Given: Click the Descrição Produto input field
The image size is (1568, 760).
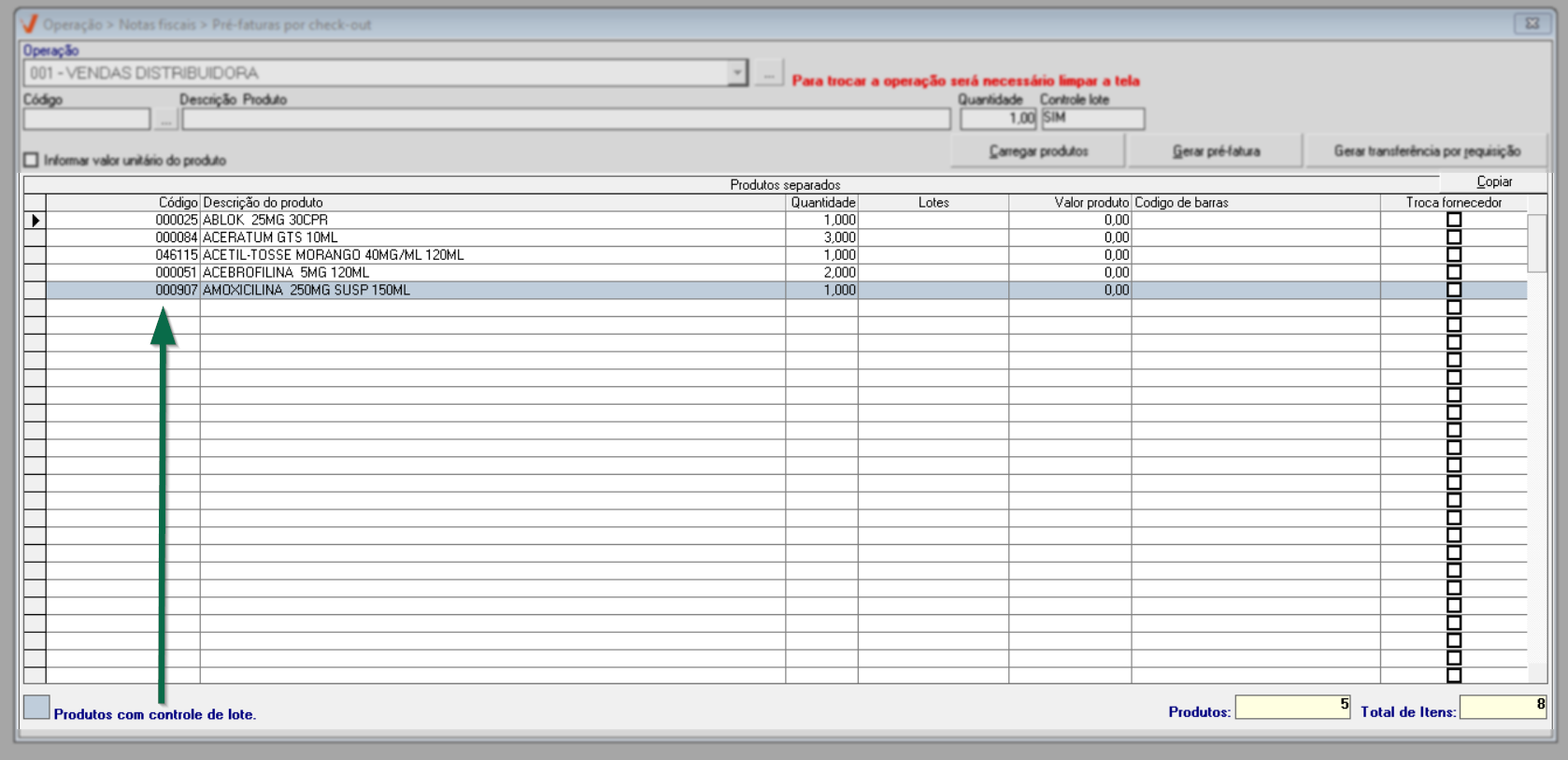Looking at the screenshot, I should pos(566,120).
